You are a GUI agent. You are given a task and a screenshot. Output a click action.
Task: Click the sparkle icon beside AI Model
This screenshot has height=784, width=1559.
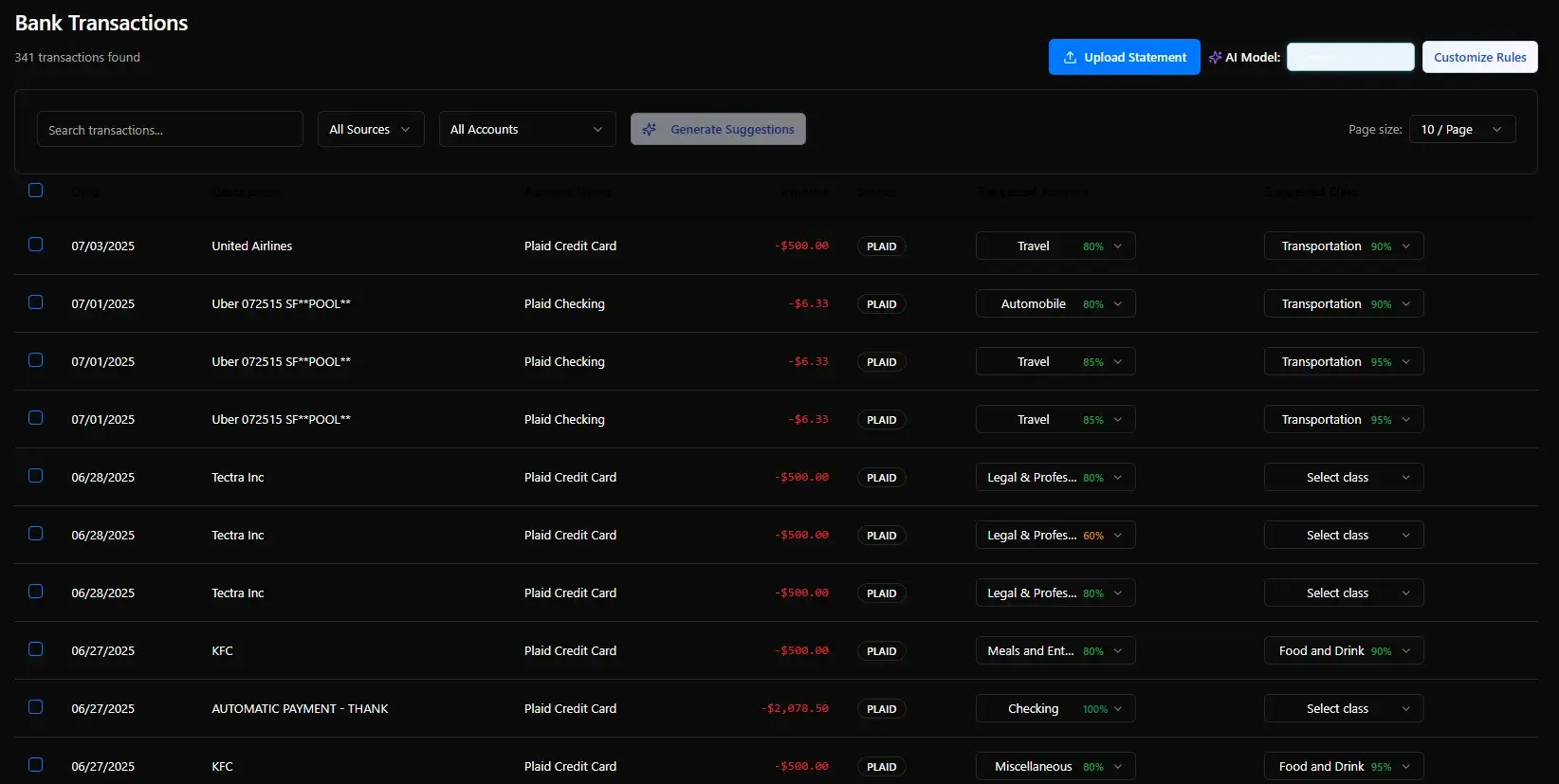click(x=1215, y=57)
